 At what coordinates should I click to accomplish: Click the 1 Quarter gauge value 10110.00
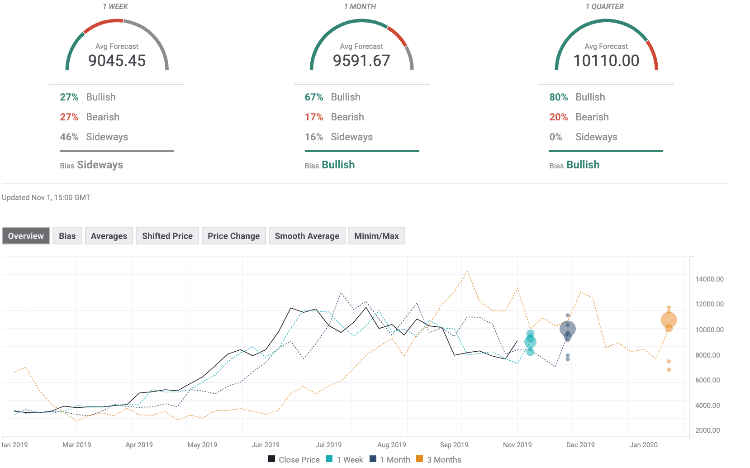coord(607,59)
